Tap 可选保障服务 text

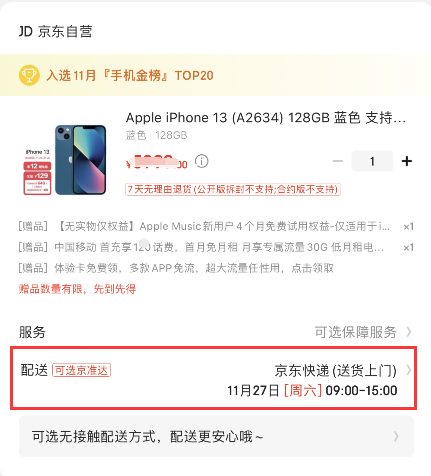355,332
